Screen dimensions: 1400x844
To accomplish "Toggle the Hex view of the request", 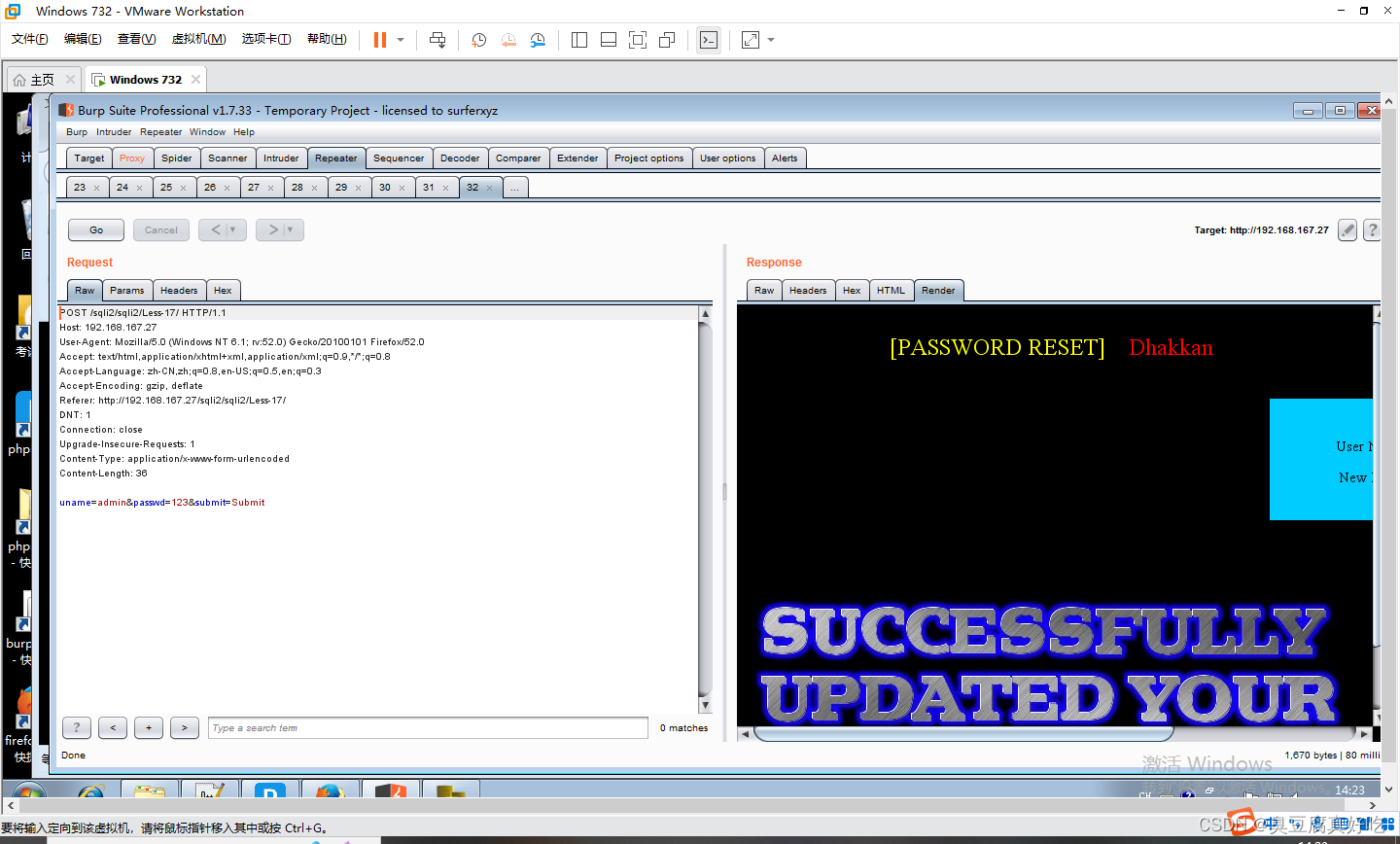I will [x=223, y=290].
